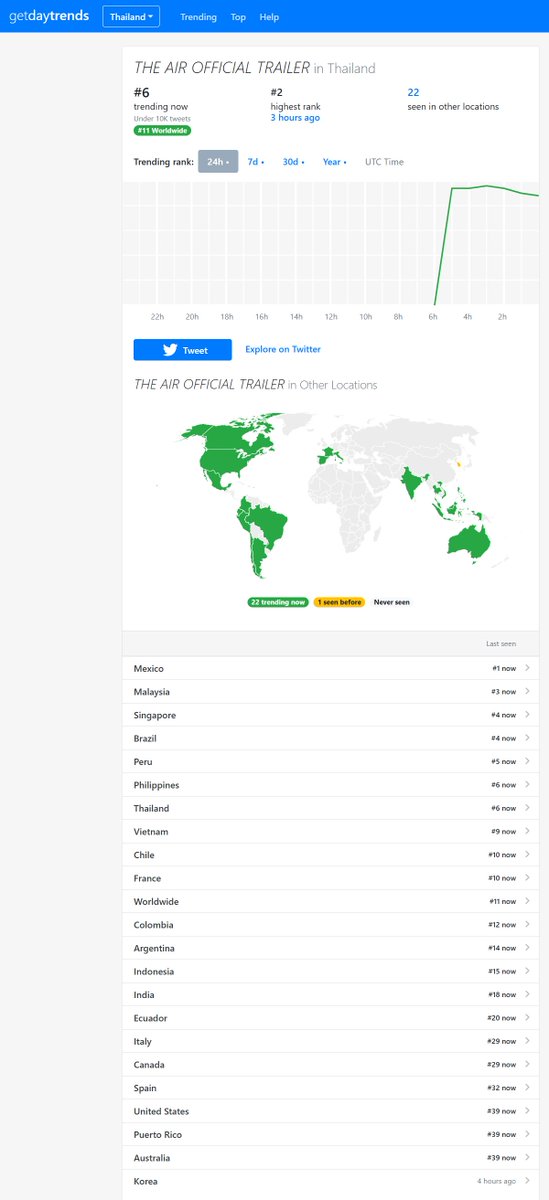Viewport: 549px width, 1200px height.
Task: Open the Spain row arrow icon
Action: 527,1088
